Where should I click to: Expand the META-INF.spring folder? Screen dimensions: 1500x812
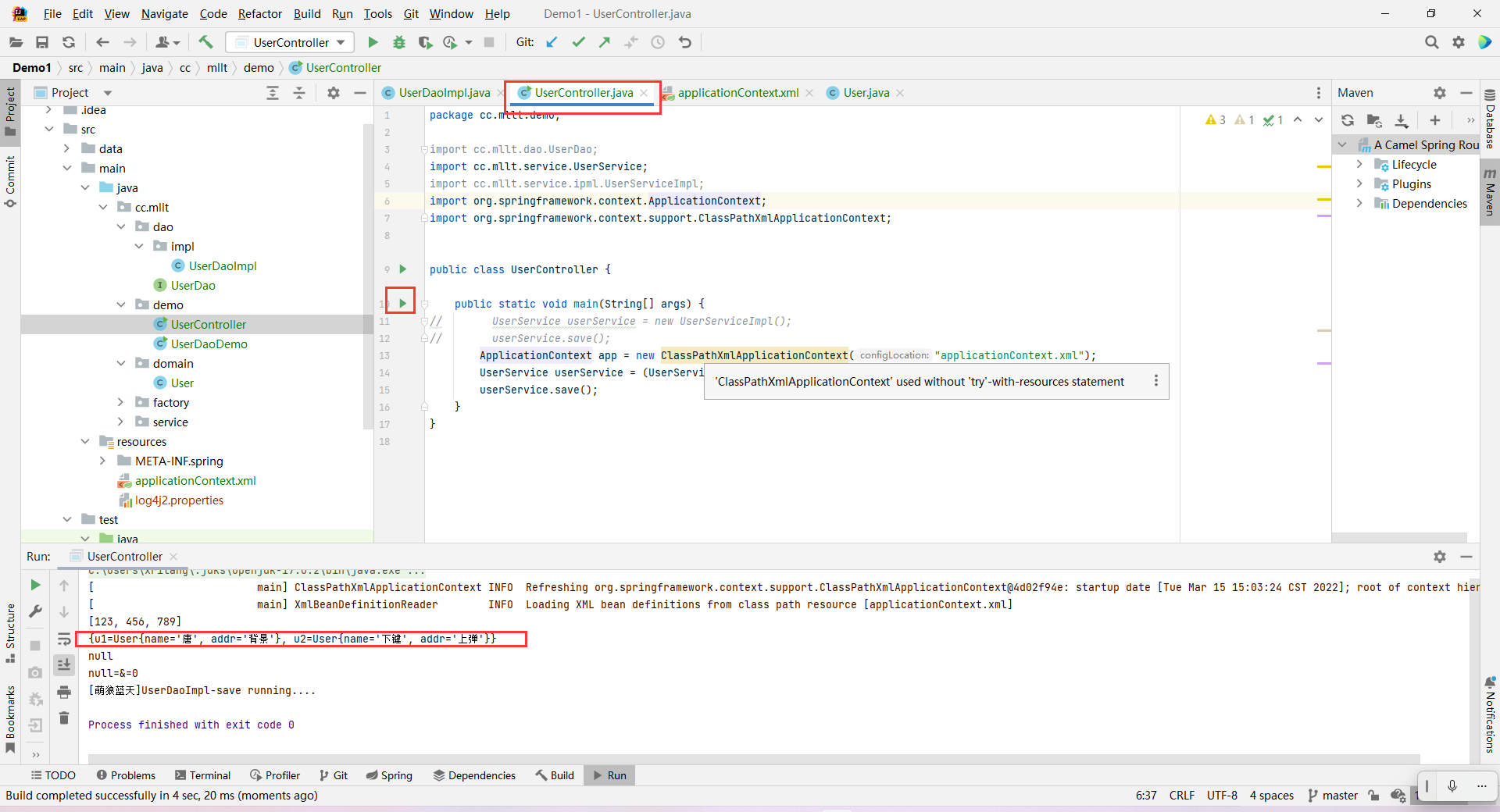(103, 461)
